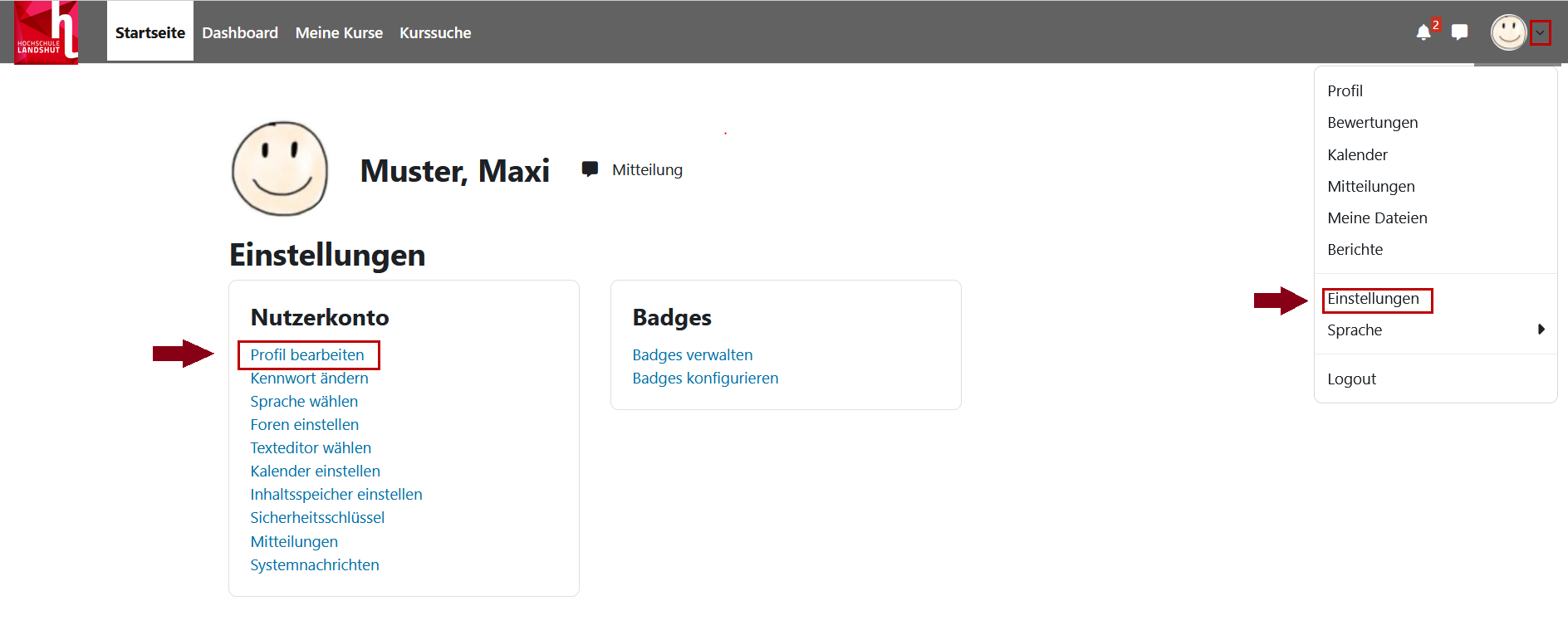Switch to the Dashboard tab
The width and height of the screenshot is (1568, 640).
[240, 32]
